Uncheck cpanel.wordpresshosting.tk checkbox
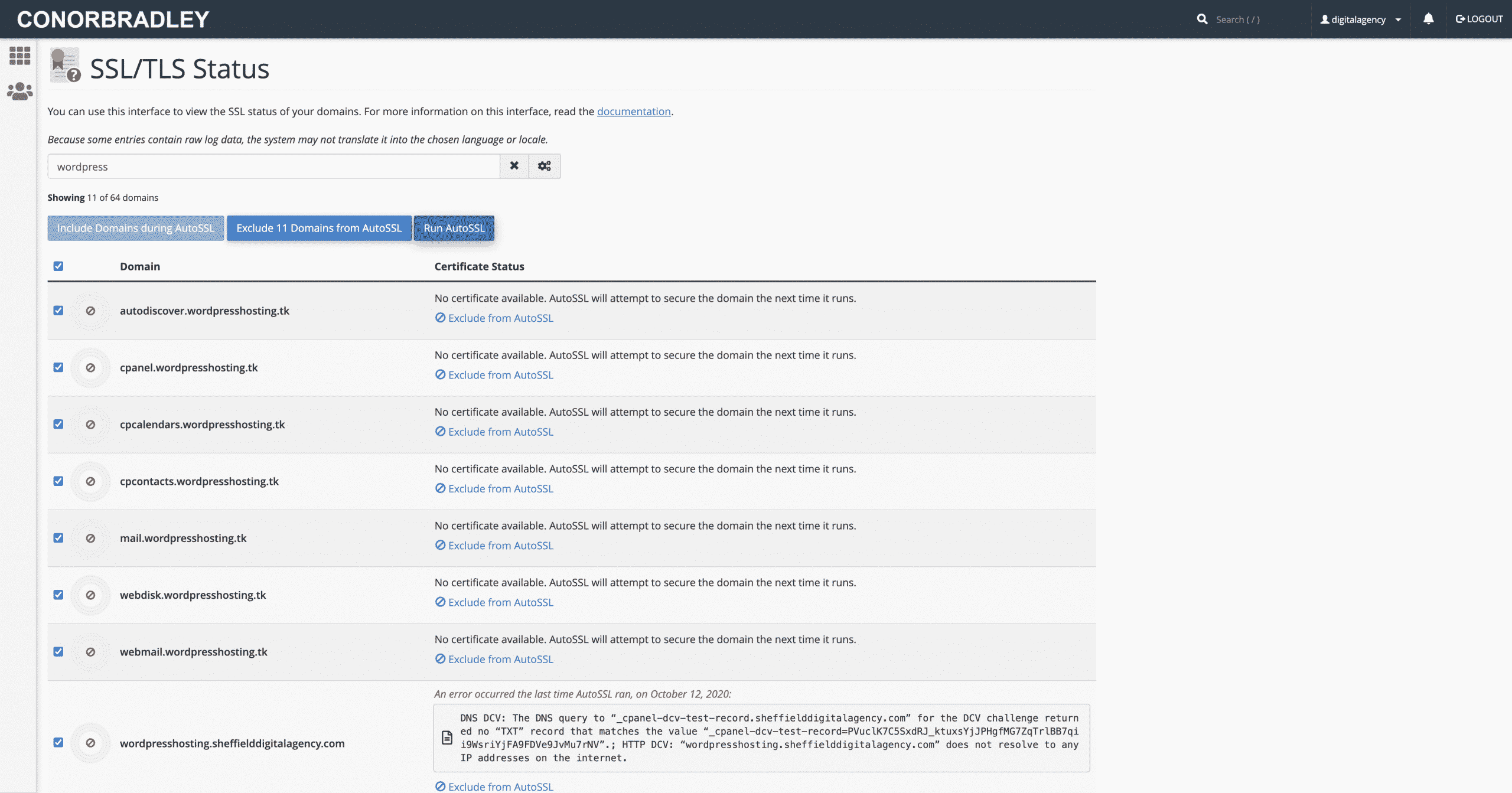1512x793 pixels. pos(58,367)
